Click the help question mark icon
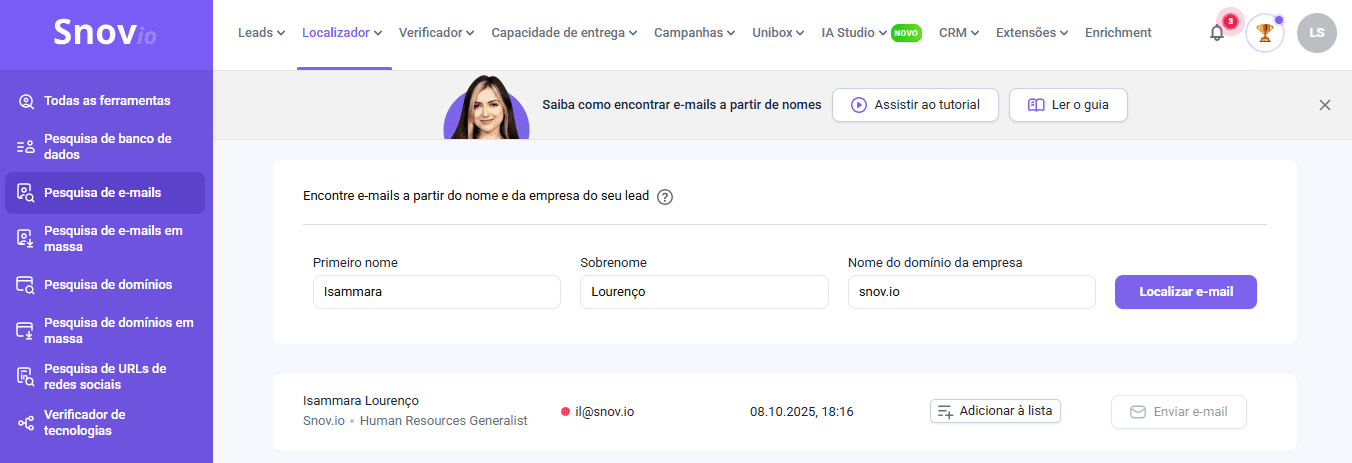The height and width of the screenshot is (463, 1352). (665, 197)
